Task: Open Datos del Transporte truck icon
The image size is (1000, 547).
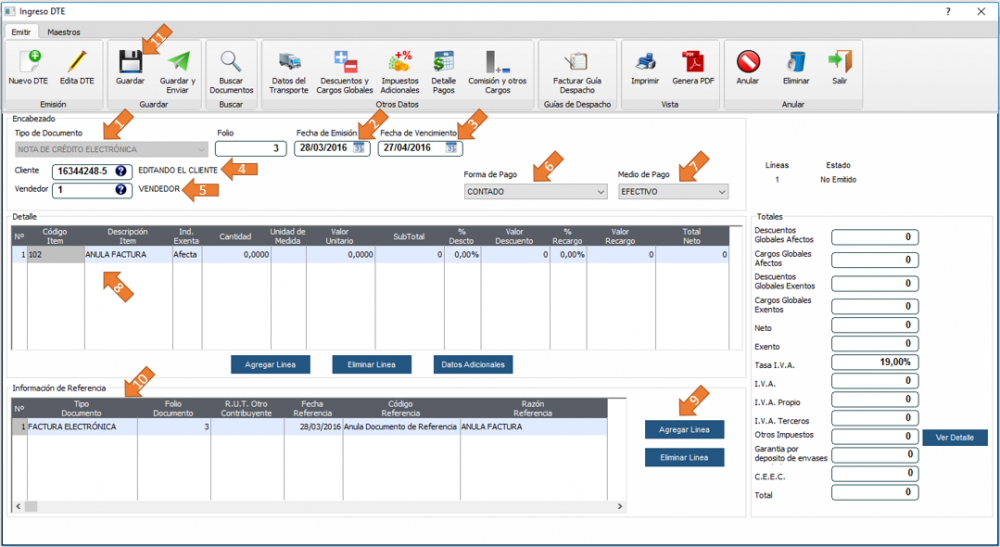Action: (290, 62)
